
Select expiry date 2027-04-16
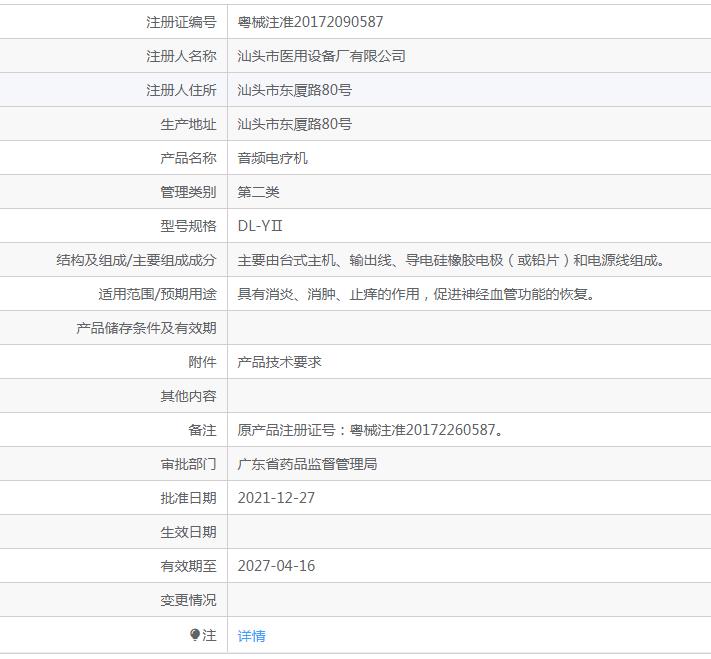pyautogui.click(x=276, y=566)
